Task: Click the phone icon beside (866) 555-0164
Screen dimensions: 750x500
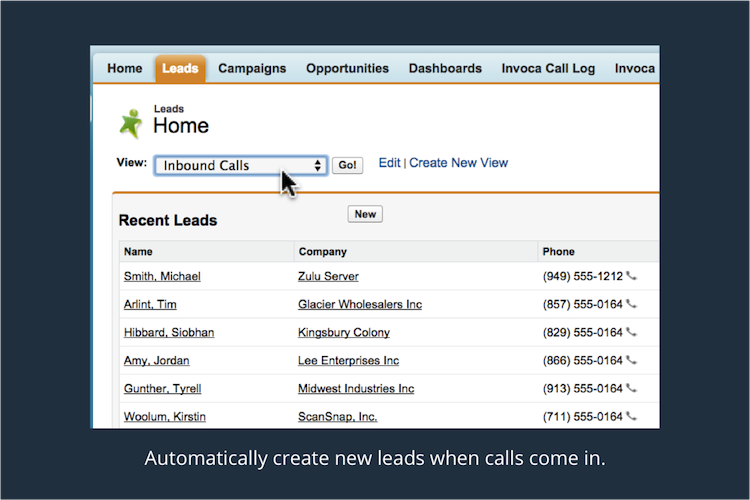Action: point(631,361)
